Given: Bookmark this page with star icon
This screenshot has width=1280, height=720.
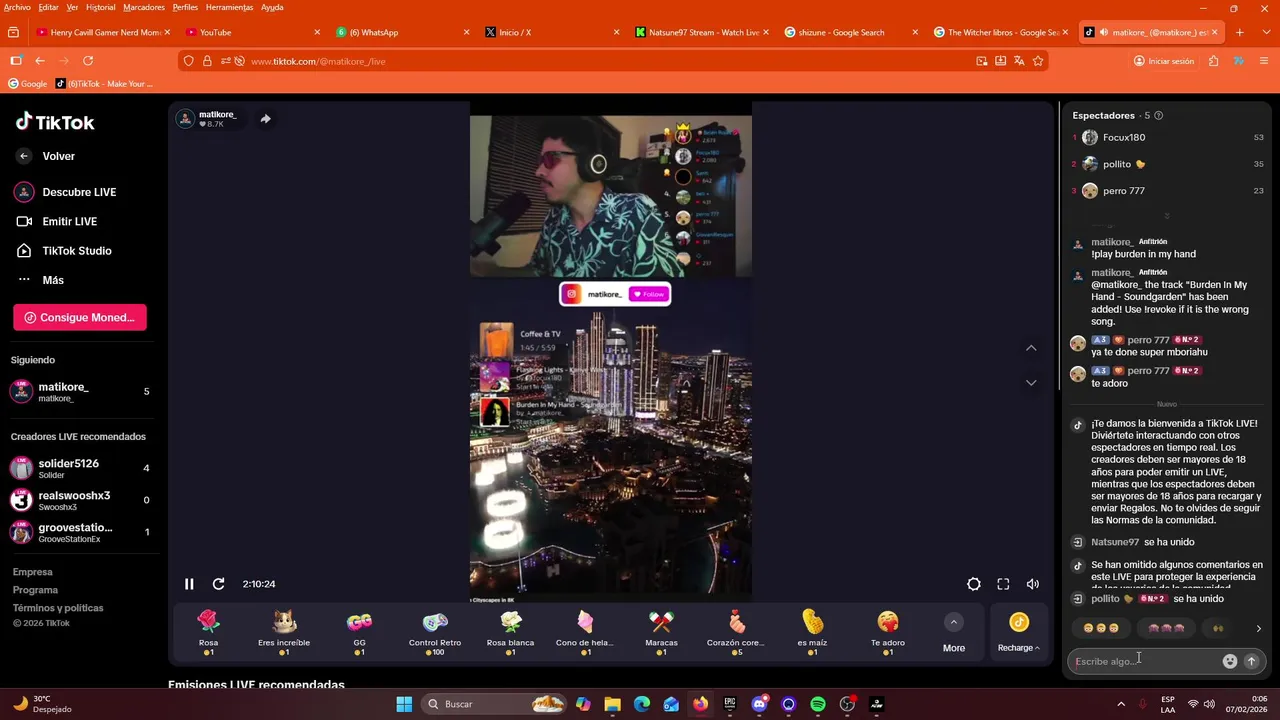Looking at the screenshot, I should click(1038, 61).
